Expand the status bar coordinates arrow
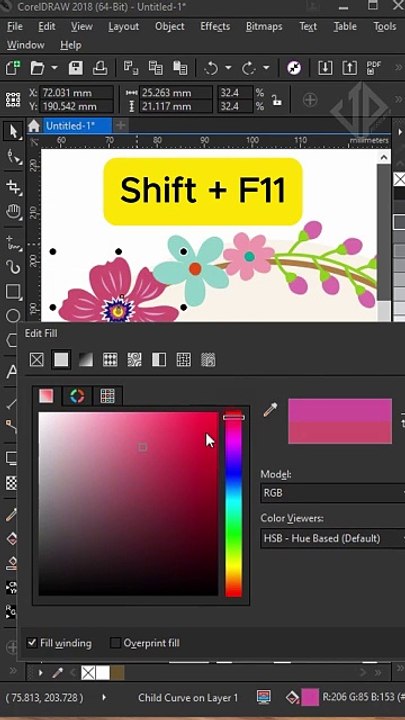405x720 pixels. (104, 697)
